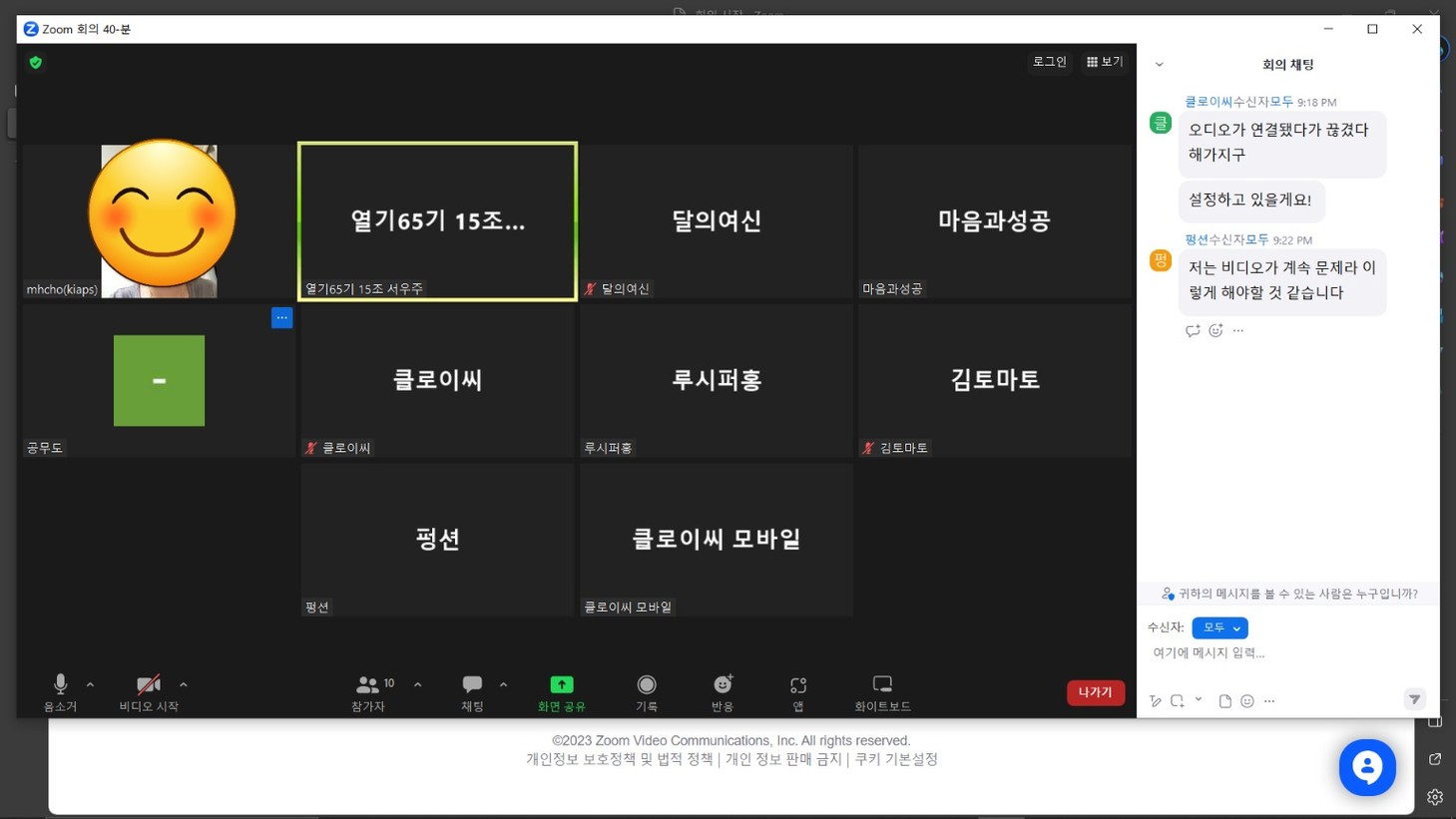Collapse the 회의 채팅 panel chevron

coord(1159,65)
